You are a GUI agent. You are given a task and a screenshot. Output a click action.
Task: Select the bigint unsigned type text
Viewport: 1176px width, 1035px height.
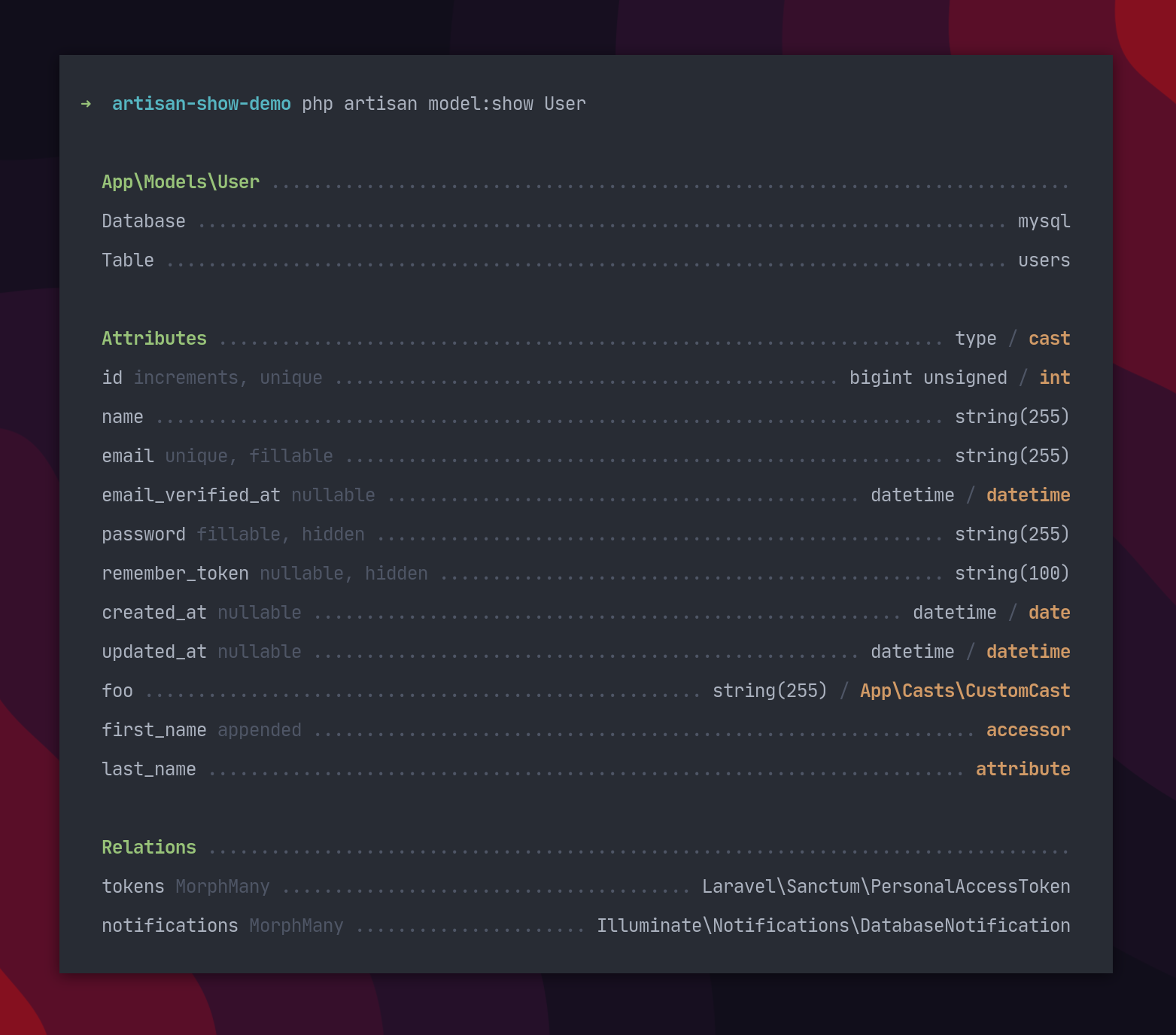929,377
